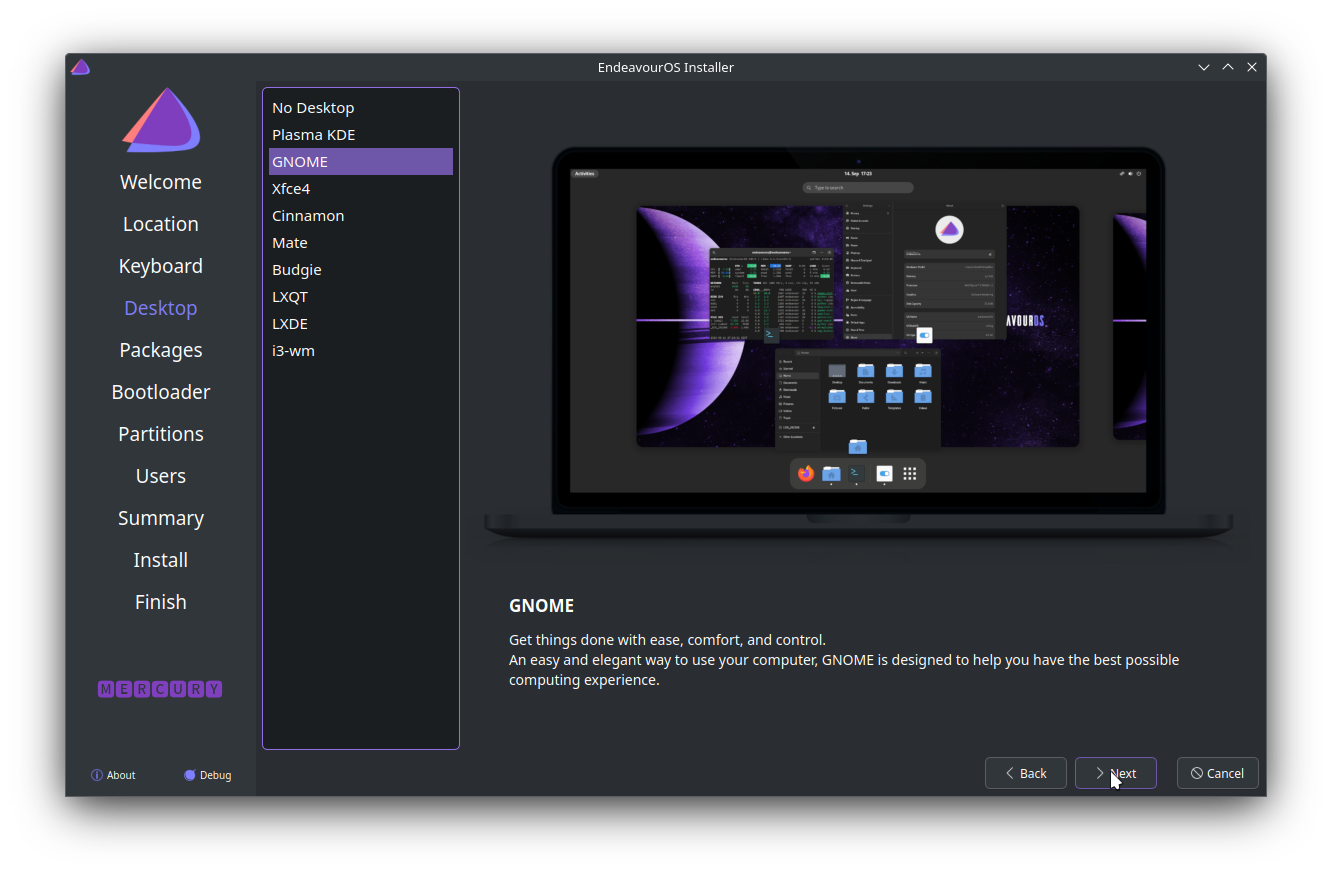Select LXQT desktop option
Image resolution: width=1332 pixels, height=874 pixels.
(x=361, y=296)
